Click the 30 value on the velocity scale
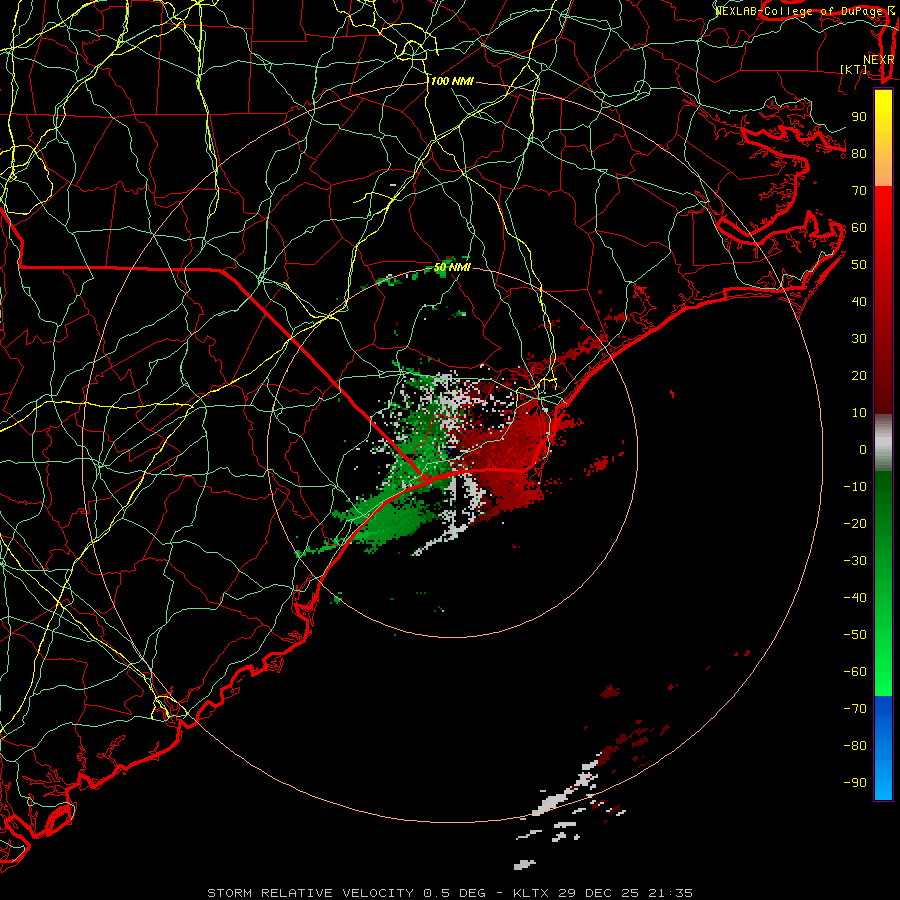Viewport: 900px width, 900px height. (x=859, y=339)
